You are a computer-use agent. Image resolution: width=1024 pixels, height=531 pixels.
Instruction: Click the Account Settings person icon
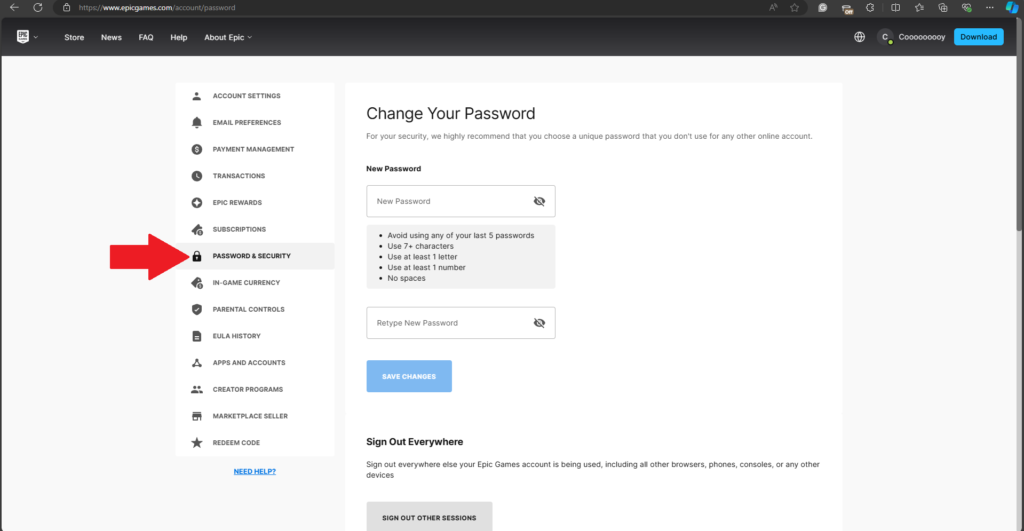[197, 96]
